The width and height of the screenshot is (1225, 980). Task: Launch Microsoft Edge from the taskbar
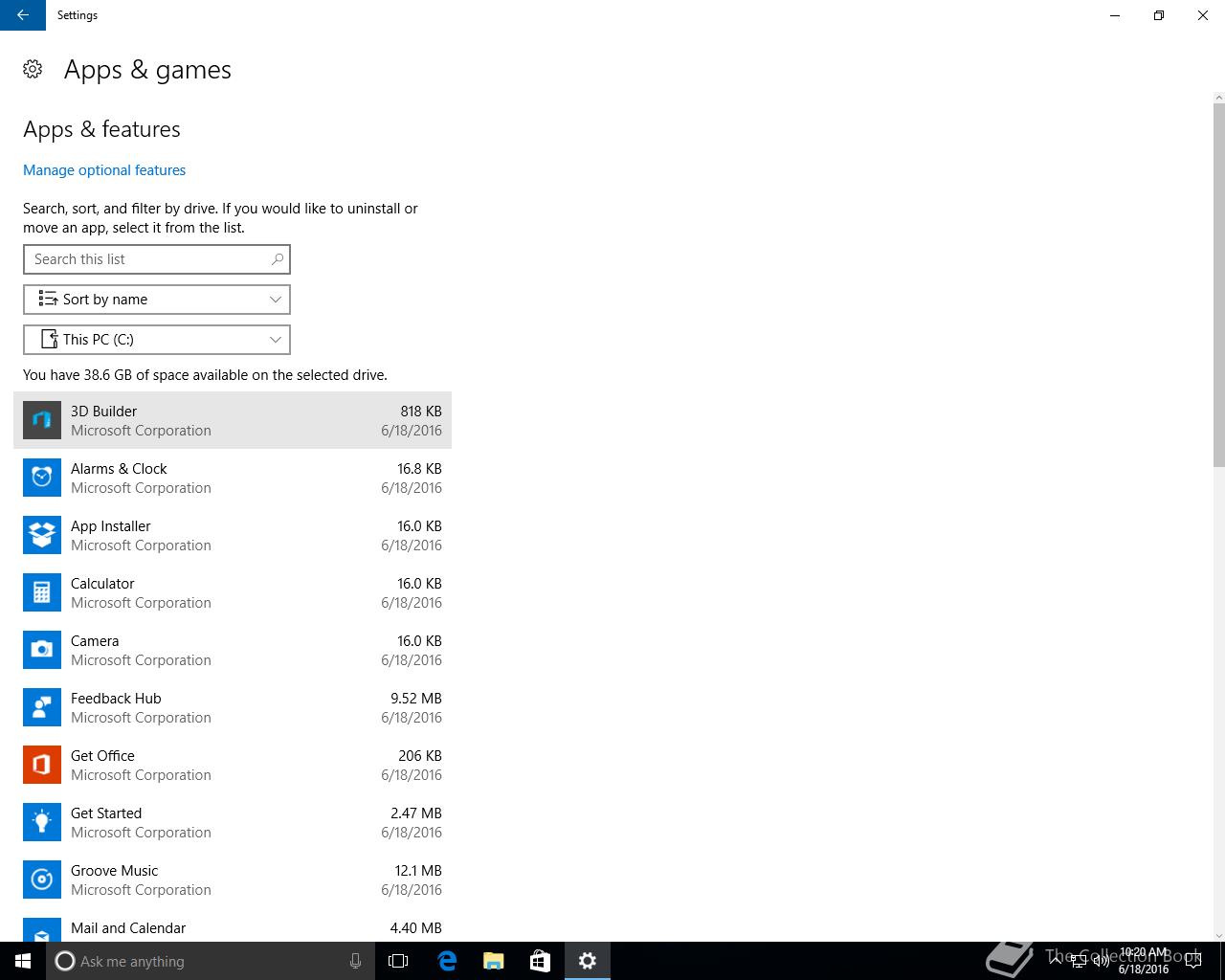tap(446, 961)
